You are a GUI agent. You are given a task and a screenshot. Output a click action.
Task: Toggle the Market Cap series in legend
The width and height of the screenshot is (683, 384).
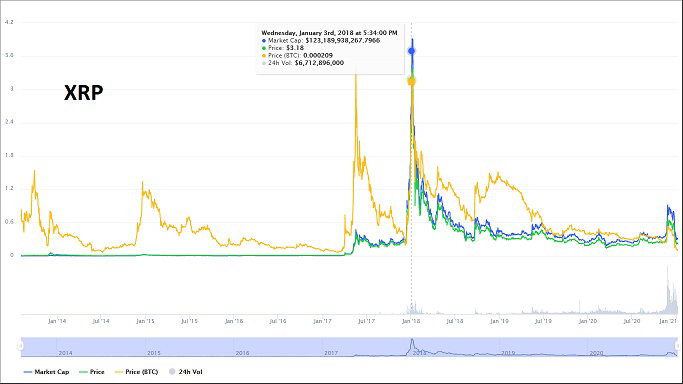pyautogui.click(x=46, y=372)
